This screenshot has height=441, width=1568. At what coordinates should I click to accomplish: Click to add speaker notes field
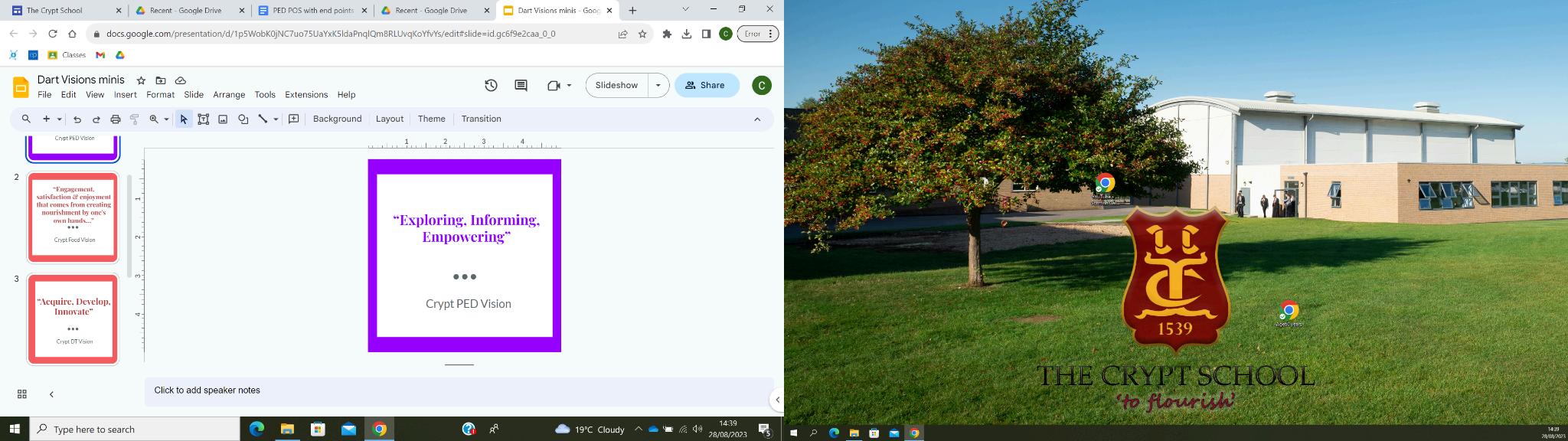click(459, 390)
